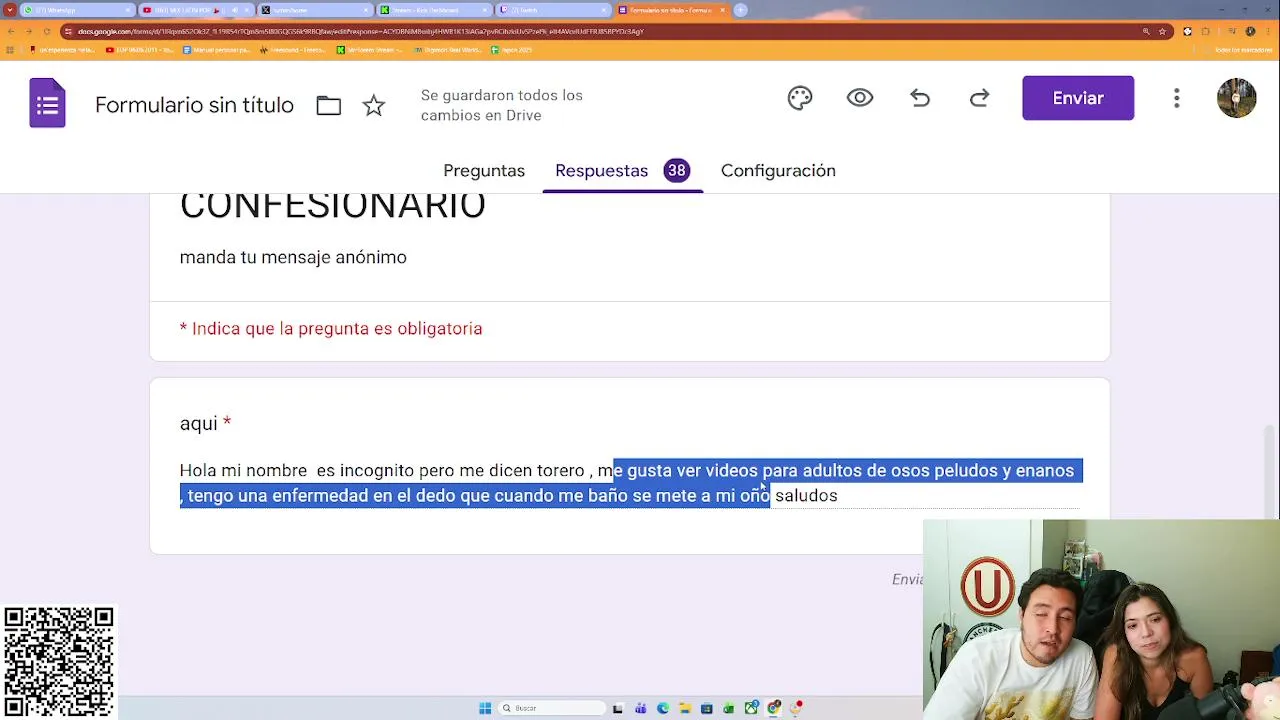The width and height of the screenshot is (1280, 720).
Task: Bookmark this page with address bar star
Action: (1162, 31)
